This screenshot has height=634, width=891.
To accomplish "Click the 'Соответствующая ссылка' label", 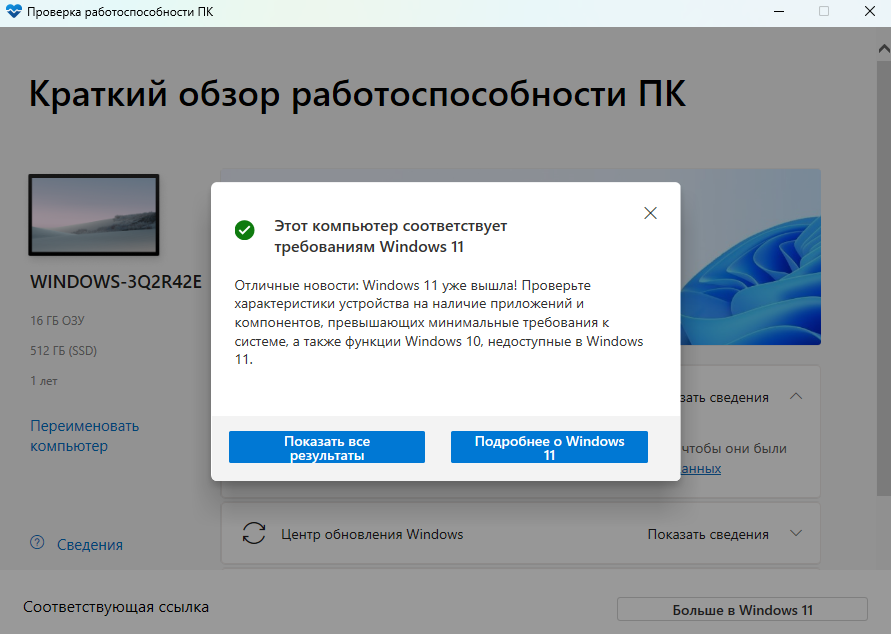I will pyautogui.click(x=116, y=607).
